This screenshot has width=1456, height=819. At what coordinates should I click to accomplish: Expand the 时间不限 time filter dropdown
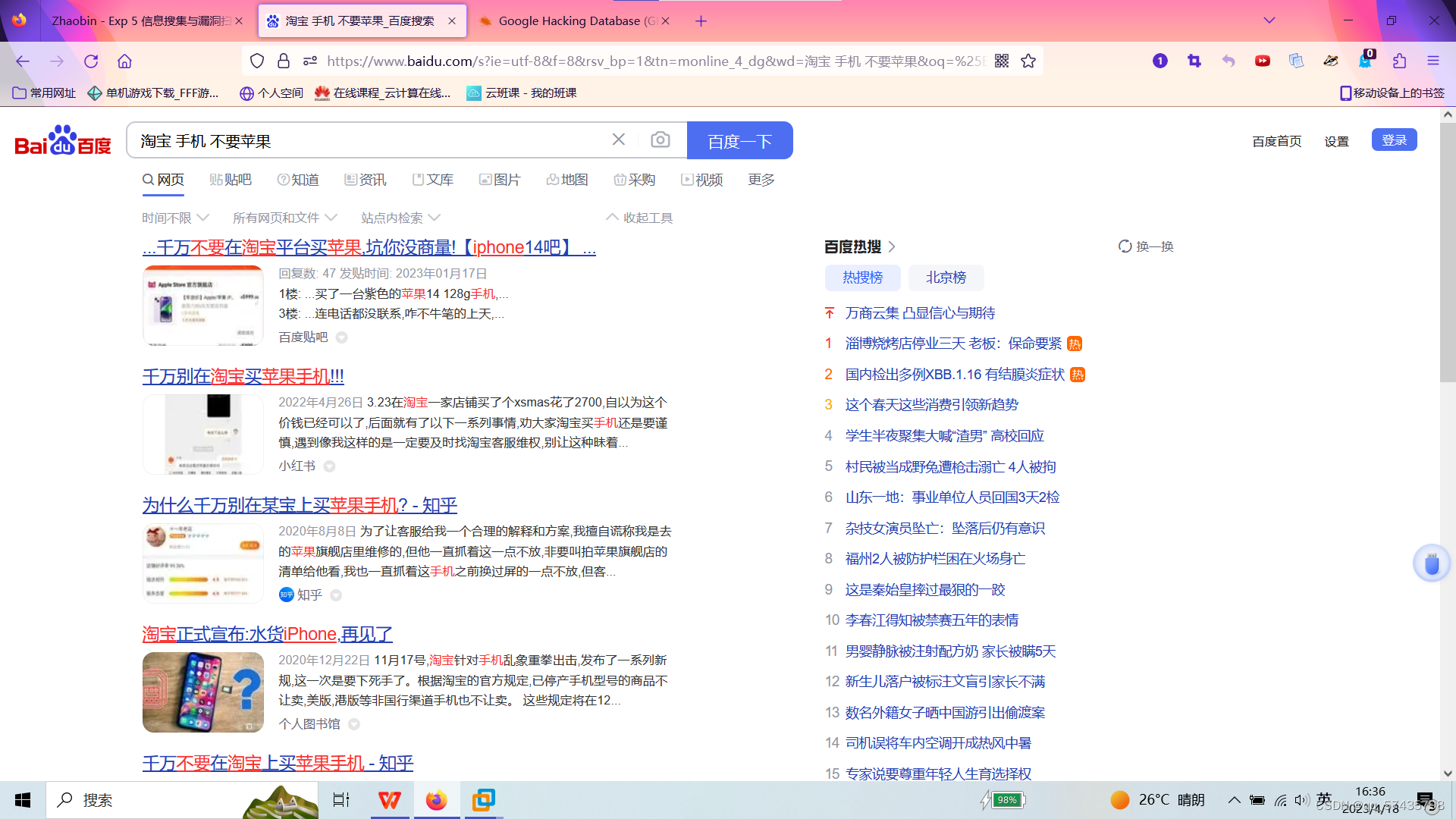point(175,218)
